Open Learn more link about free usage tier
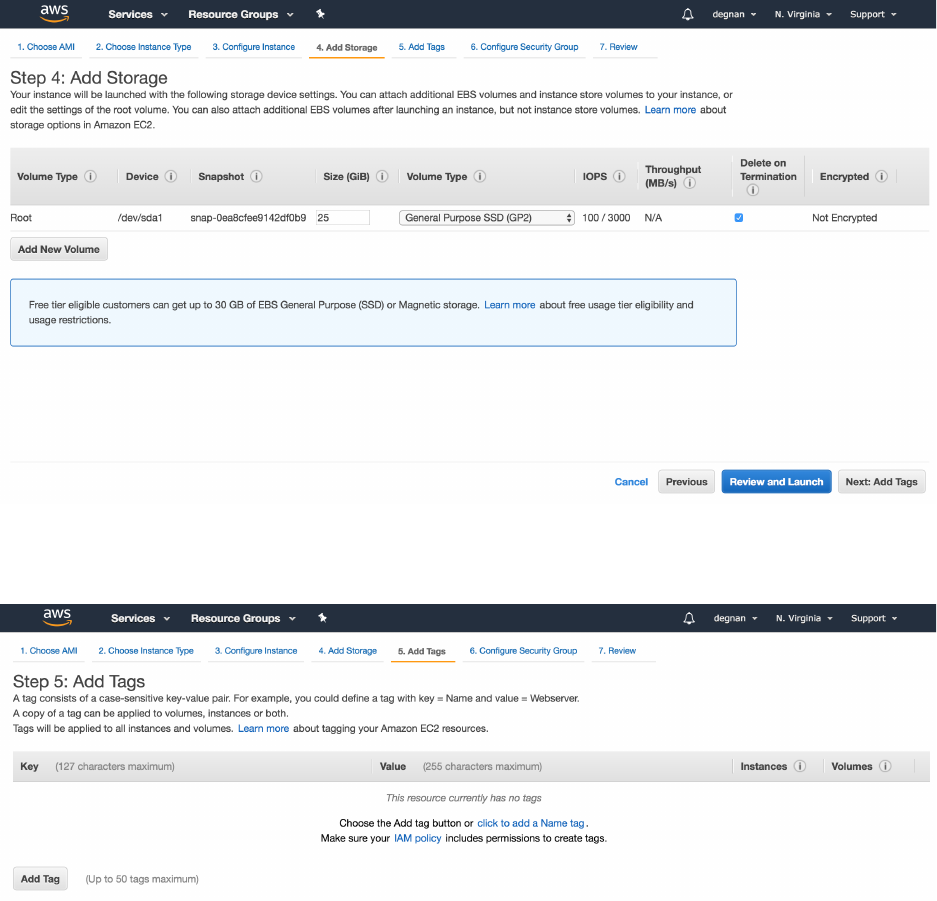 click(509, 305)
